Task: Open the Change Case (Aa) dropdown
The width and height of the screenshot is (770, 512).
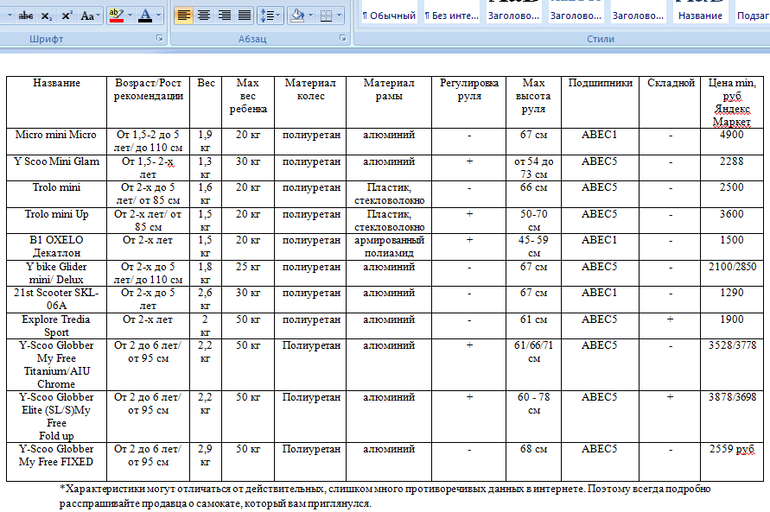Action: tap(89, 16)
